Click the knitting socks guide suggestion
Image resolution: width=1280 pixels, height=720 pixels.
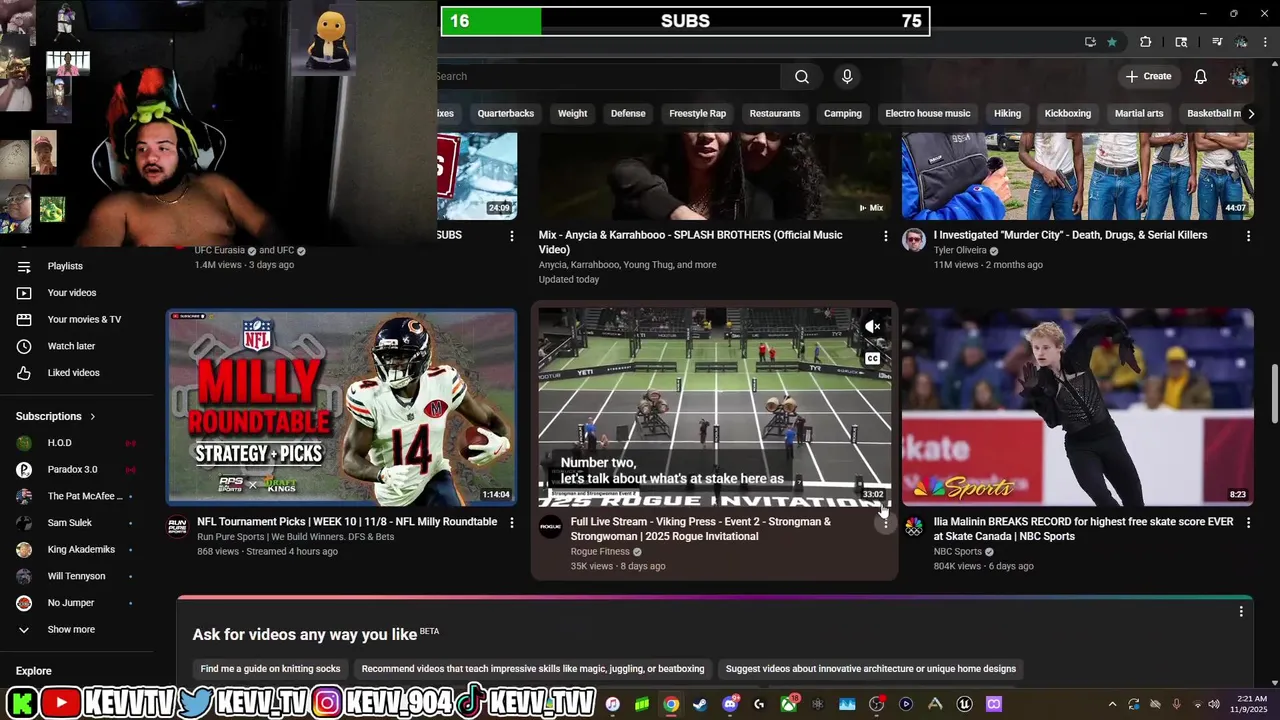click(270, 669)
